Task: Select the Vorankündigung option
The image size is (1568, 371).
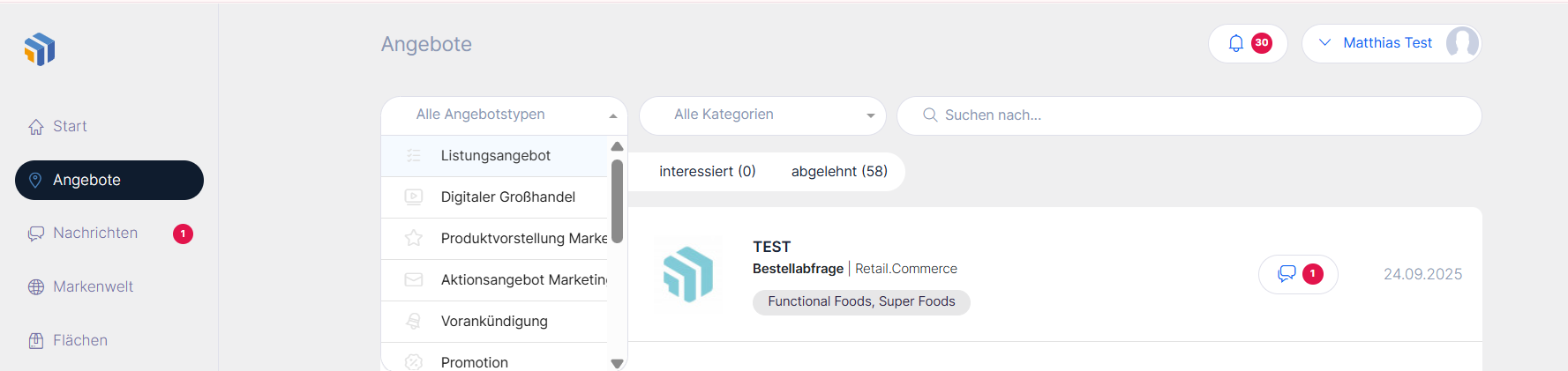Action: pyautogui.click(x=494, y=322)
